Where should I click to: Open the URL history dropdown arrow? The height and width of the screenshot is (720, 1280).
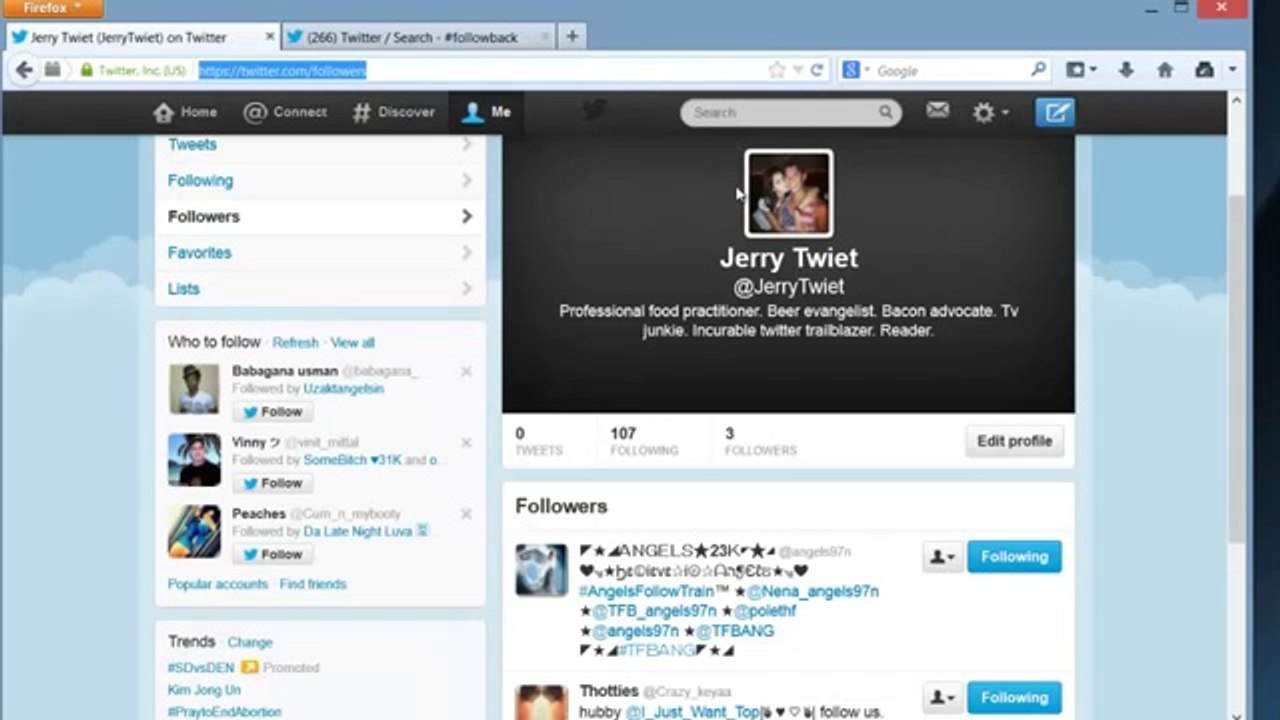[x=798, y=70]
